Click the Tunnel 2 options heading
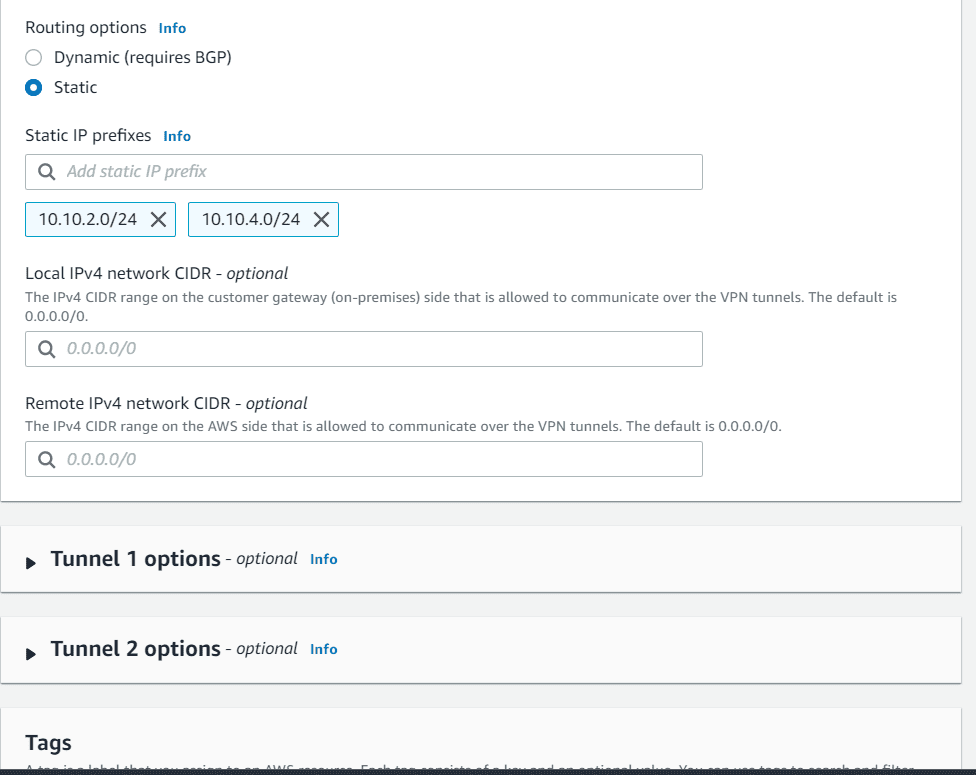 tap(136, 649)
